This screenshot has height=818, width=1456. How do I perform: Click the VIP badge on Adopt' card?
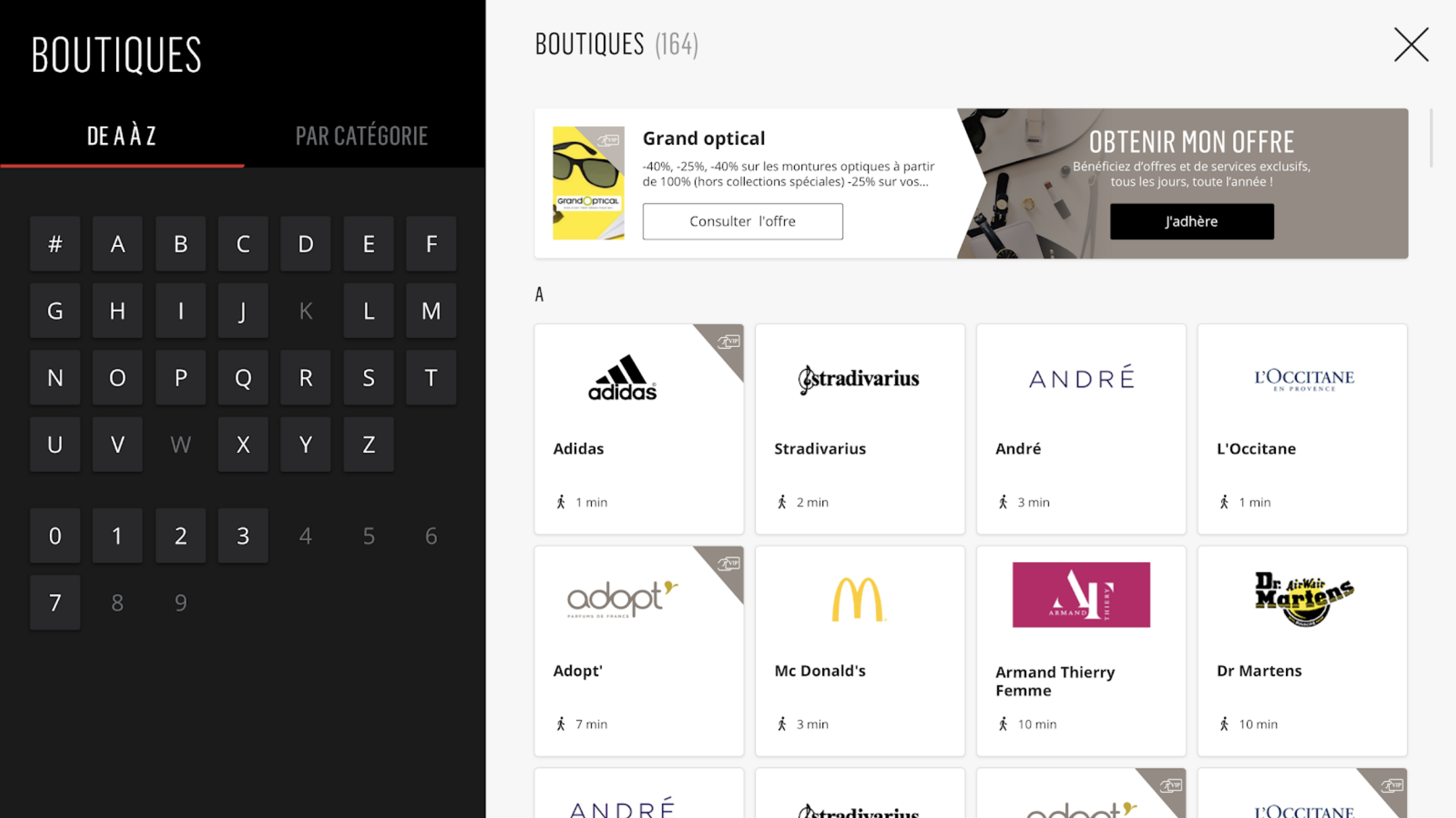click(x=728, y=563)
